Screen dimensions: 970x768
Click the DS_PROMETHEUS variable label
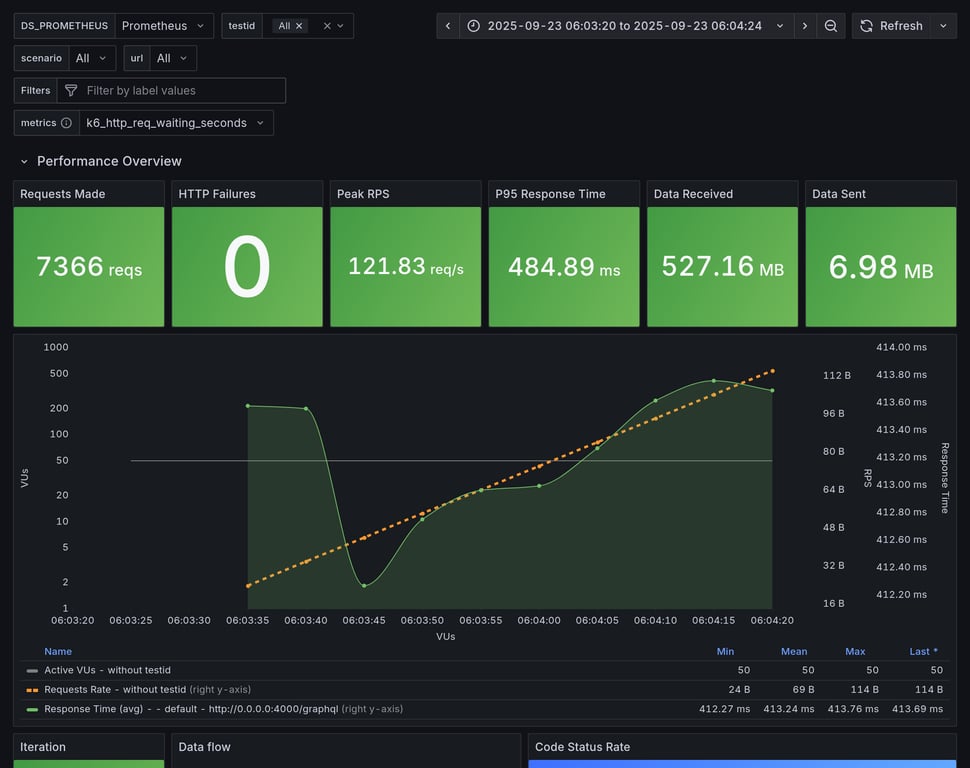coord(64,26)
